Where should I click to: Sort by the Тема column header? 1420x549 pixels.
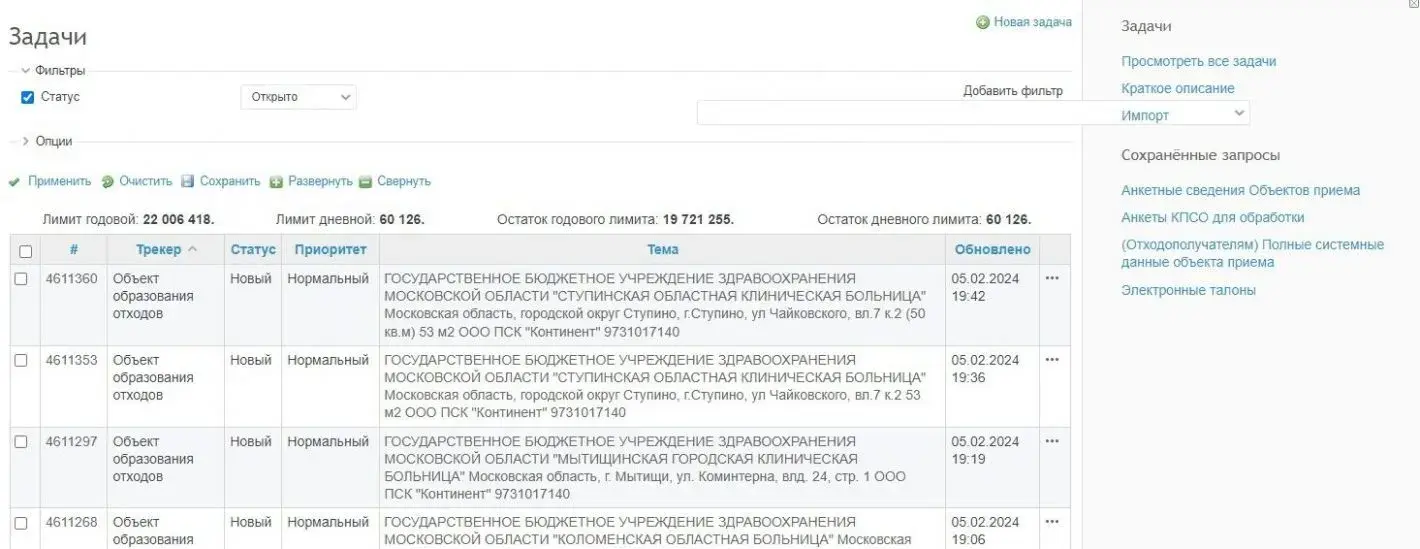[662, 249]
